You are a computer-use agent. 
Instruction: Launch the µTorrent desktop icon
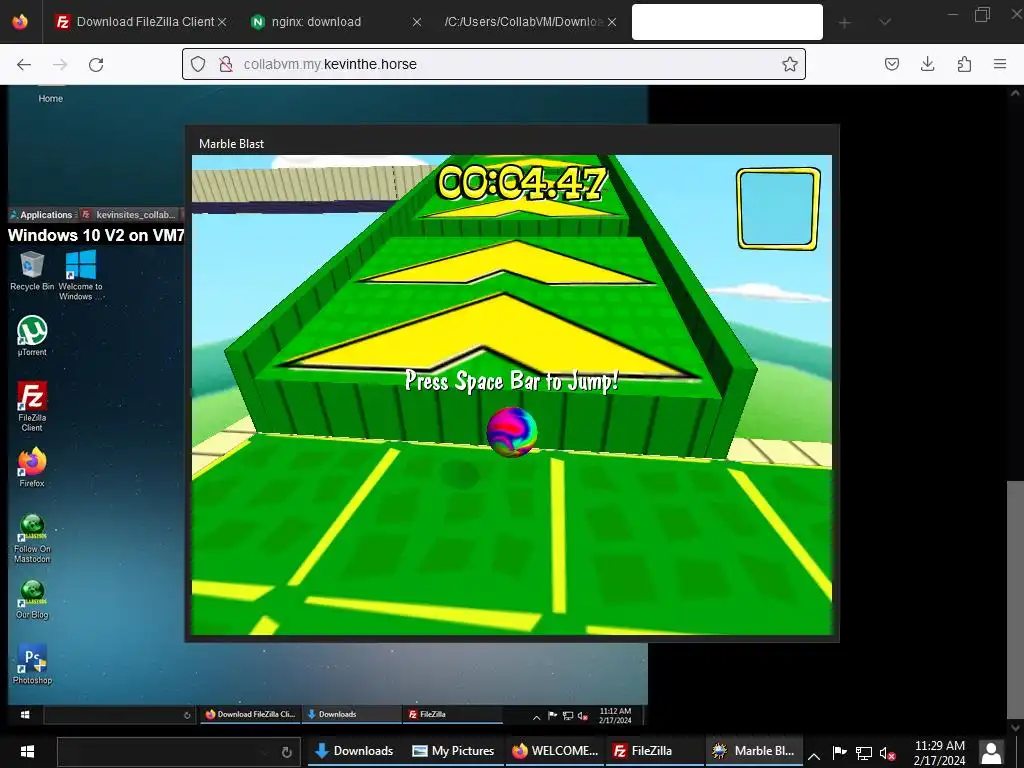32,336
